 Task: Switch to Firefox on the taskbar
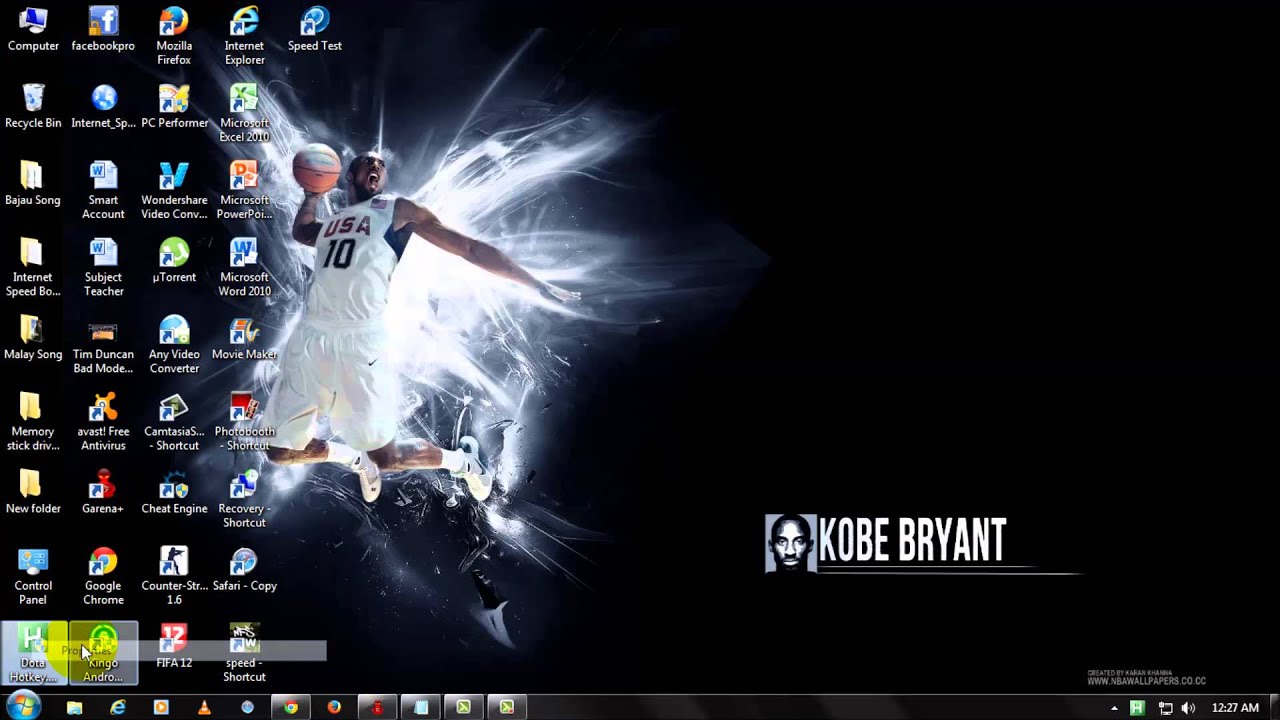tap(334, 707)
